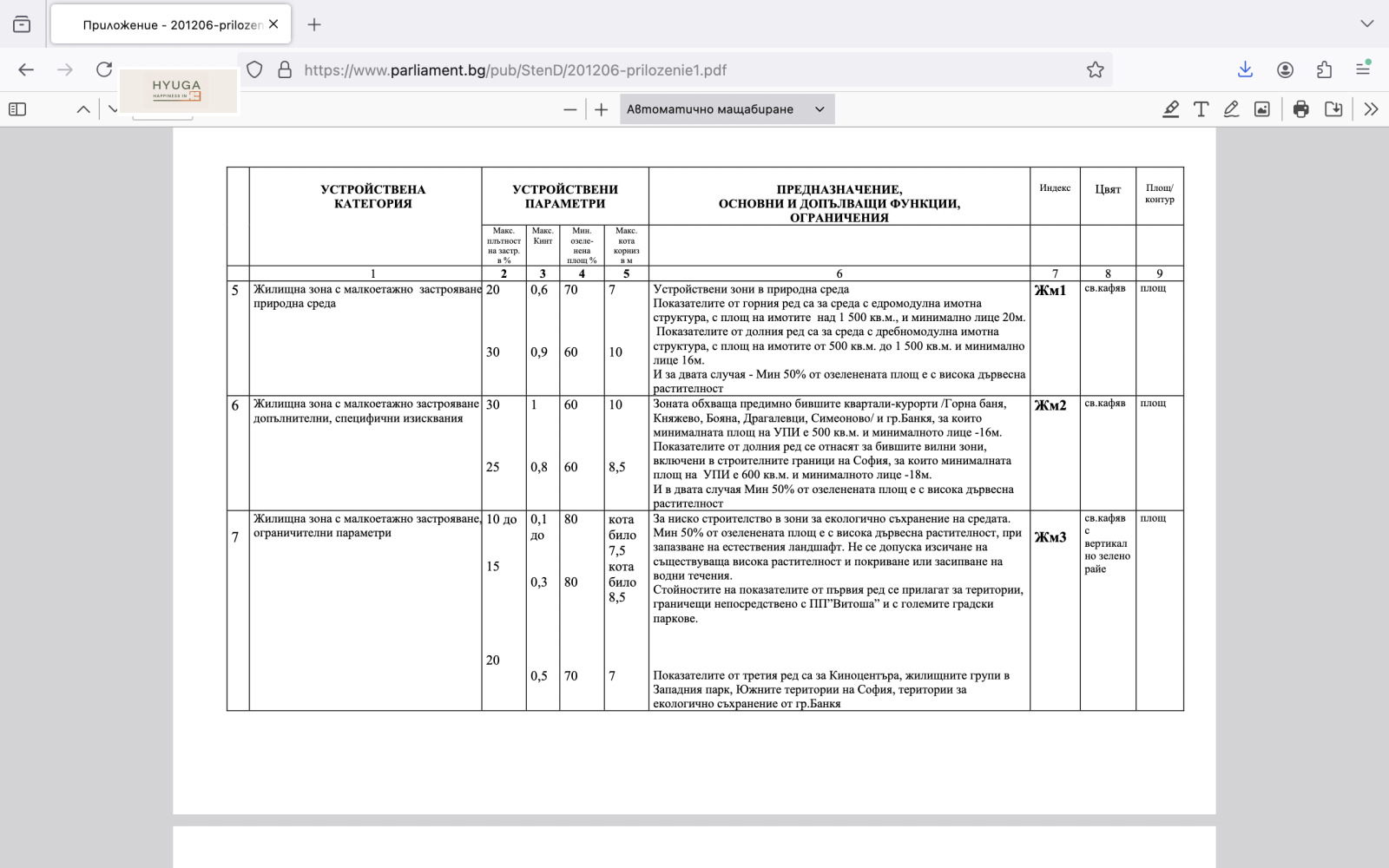Save the PDF file
Screen dimensions: 1389x868
tap(1333, 109)
